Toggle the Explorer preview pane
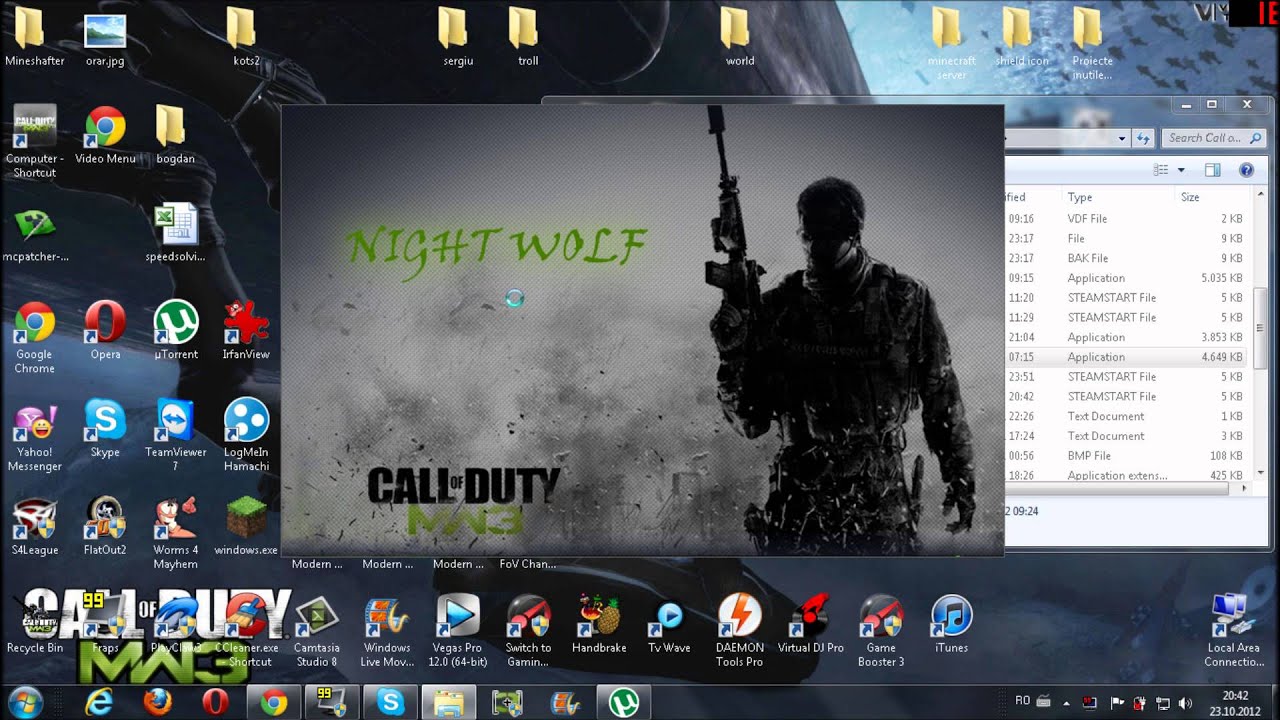Image resolution: width=1280 pixels, height=720 pixels. pos(1213,170)
